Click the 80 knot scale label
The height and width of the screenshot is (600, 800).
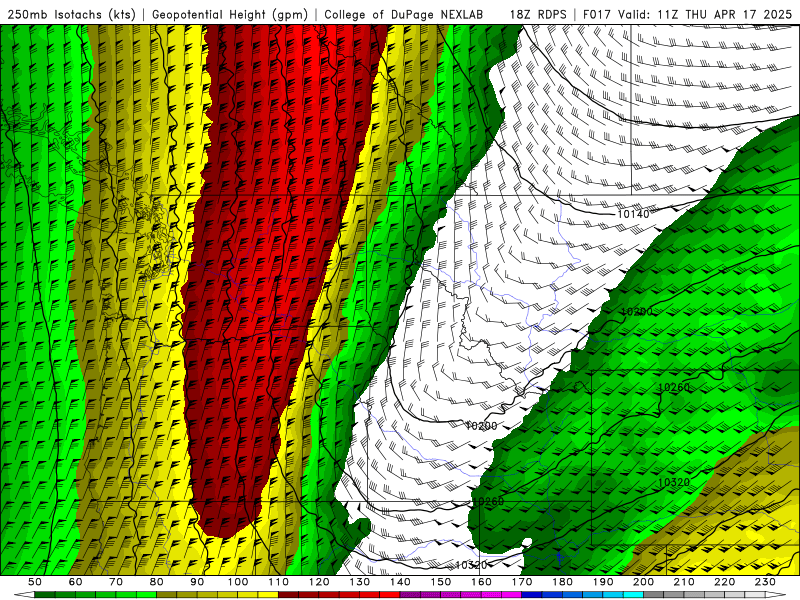click(157, 582)
